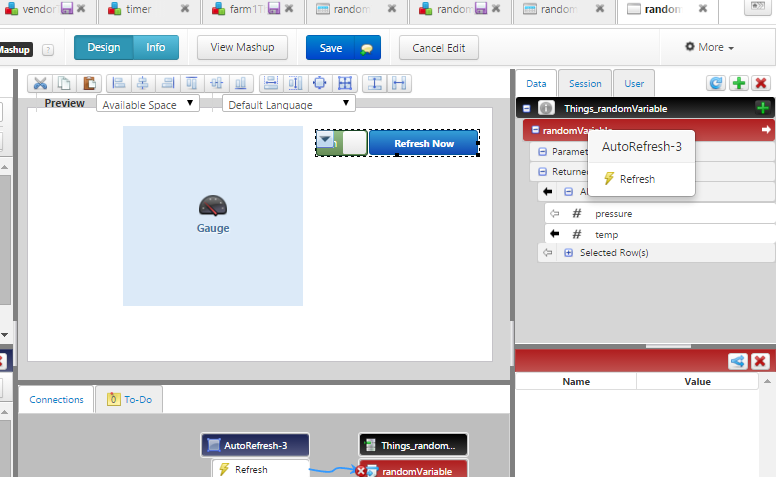Open the More dropdown menu
The width and height of the screenshot is (776, 477).
(709, 47)
